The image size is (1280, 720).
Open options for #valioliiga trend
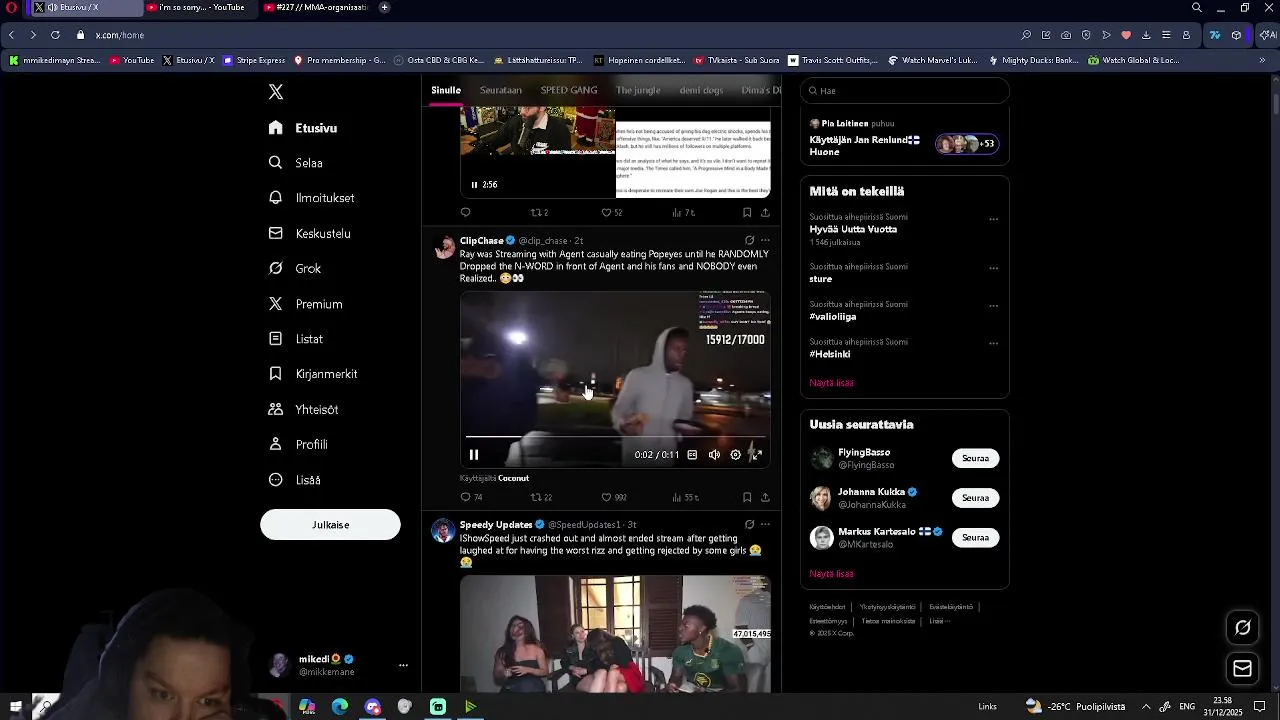(993, 306)
